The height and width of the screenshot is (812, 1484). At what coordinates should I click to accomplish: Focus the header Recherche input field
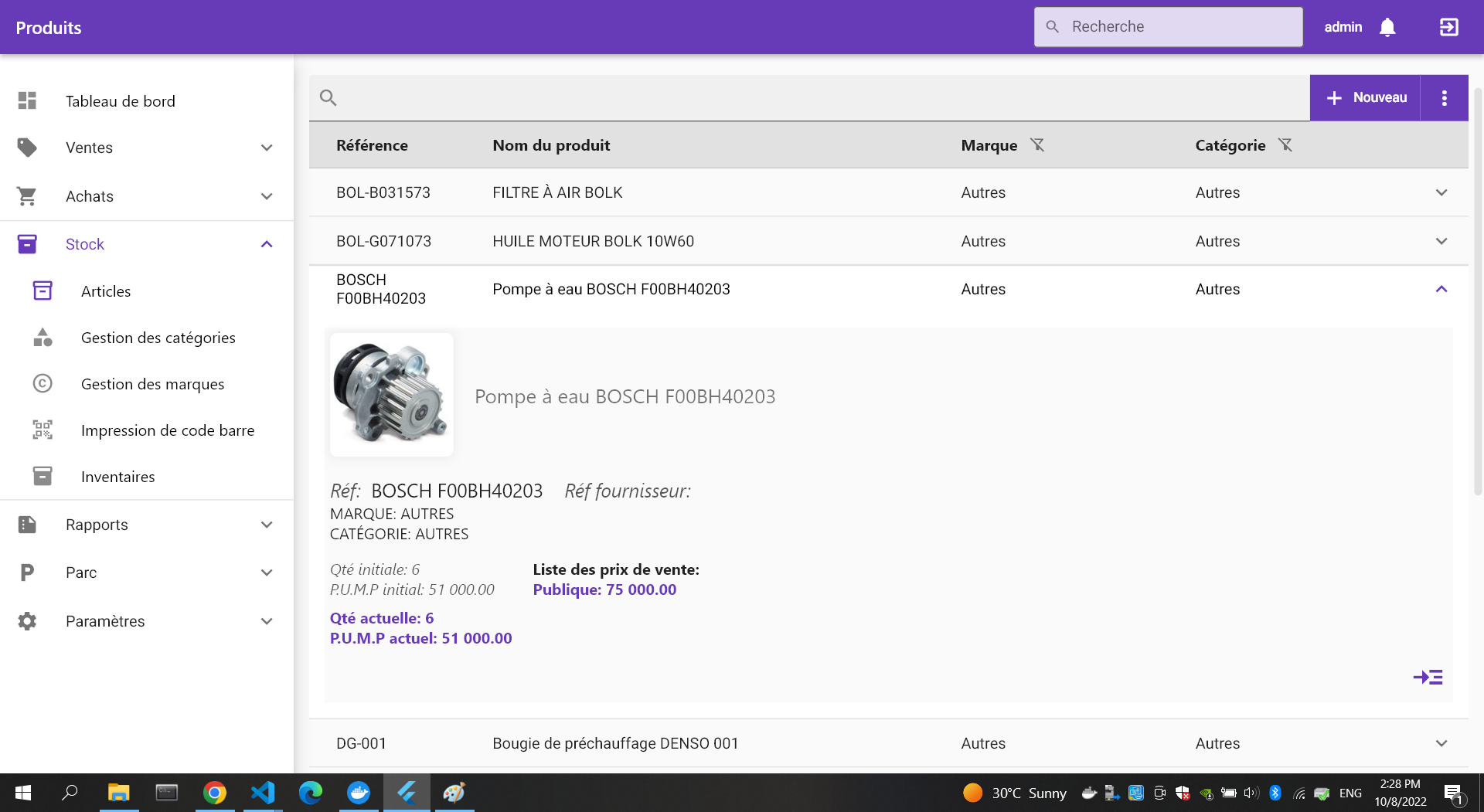click(1169, 27)
